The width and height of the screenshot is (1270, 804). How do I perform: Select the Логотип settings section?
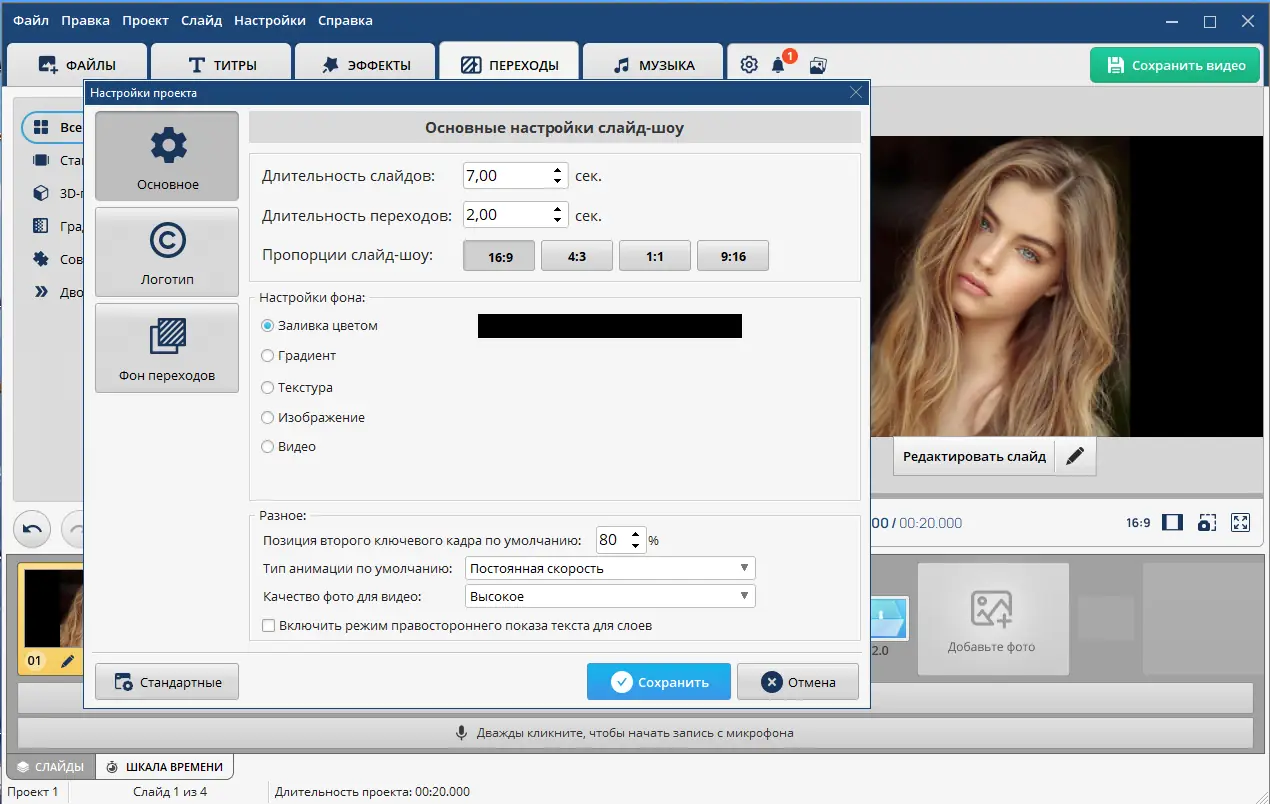167,252
